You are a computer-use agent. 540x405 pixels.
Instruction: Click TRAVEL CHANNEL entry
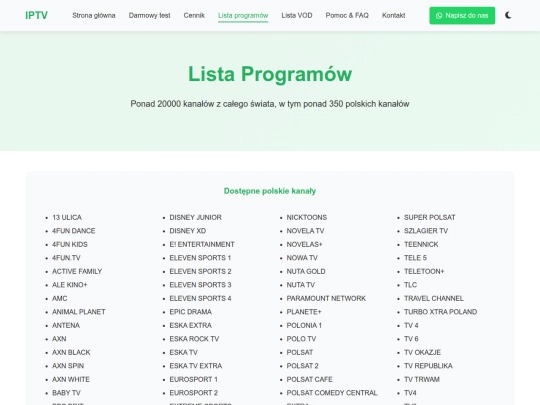coord(434,298)
